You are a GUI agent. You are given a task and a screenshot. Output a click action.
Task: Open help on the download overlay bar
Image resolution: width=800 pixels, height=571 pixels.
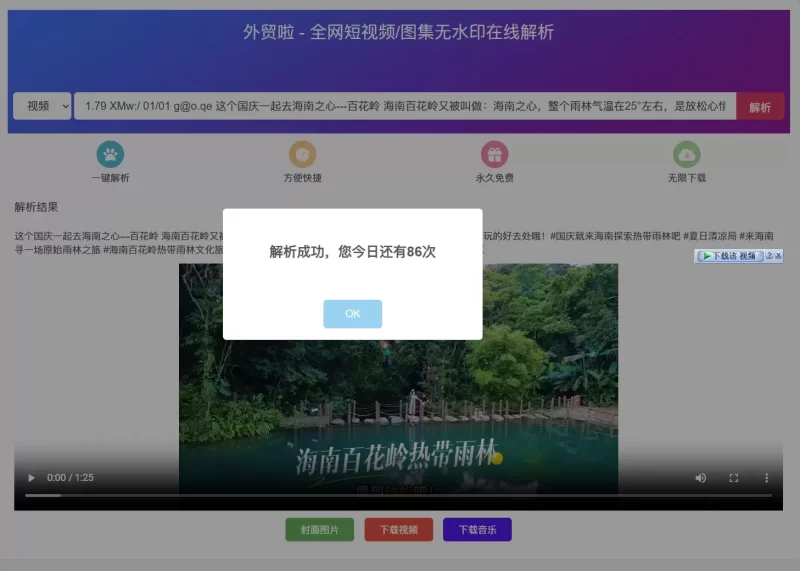(x=769, y=256)
